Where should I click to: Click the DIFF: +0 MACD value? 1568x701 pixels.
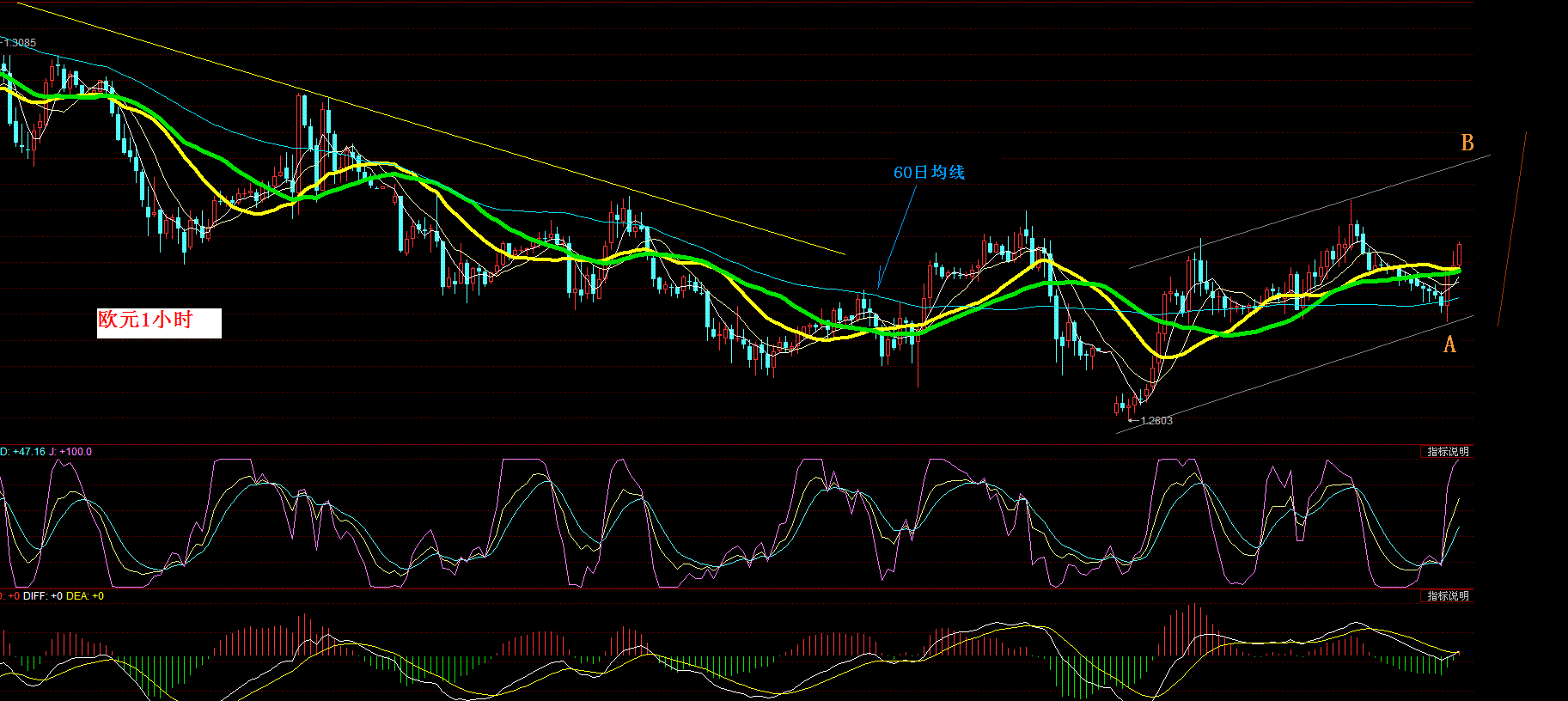[43, 596]
